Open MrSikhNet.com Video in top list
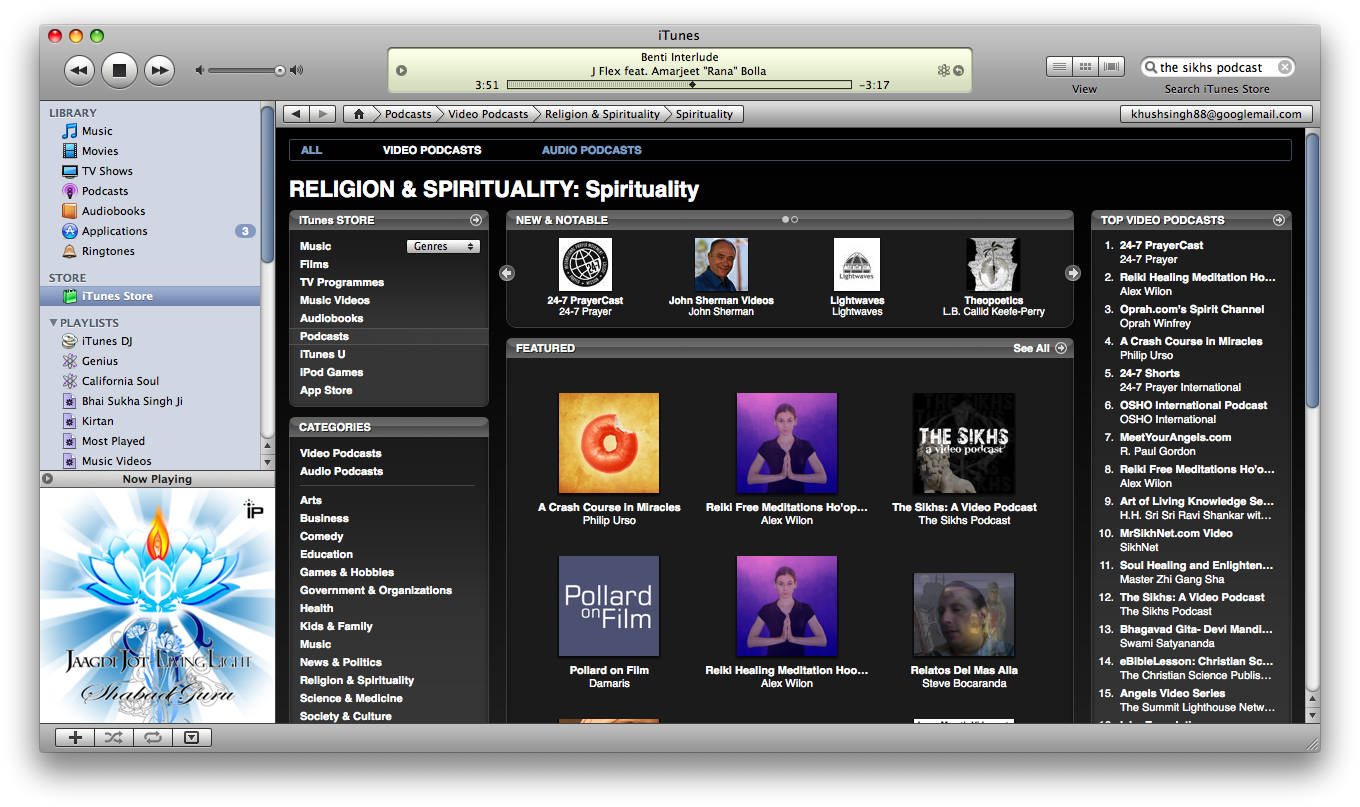Screen dimensions: 1360x807 point(1176,533)
